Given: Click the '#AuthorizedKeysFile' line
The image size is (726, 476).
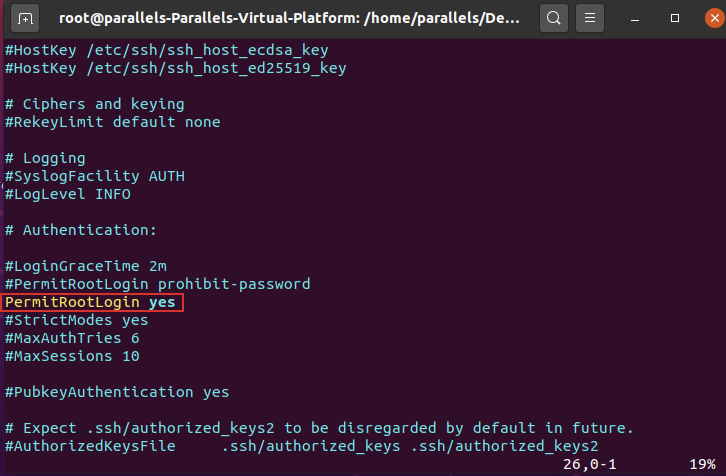Looking at the screenshot, I should 300,446.
